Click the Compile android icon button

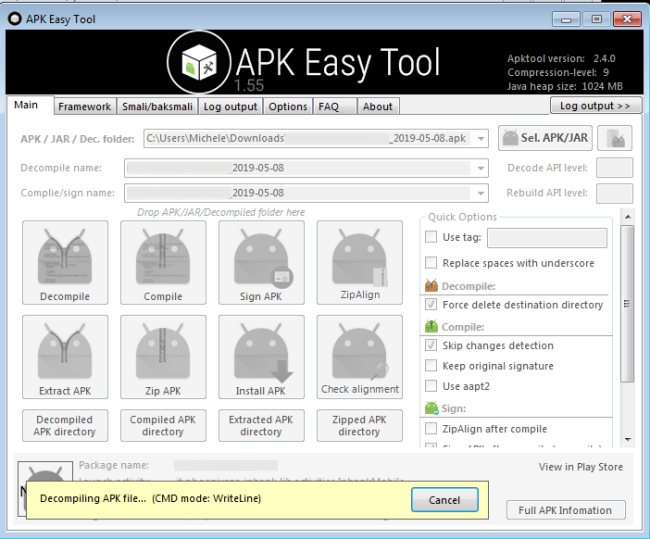pos(163,262)
